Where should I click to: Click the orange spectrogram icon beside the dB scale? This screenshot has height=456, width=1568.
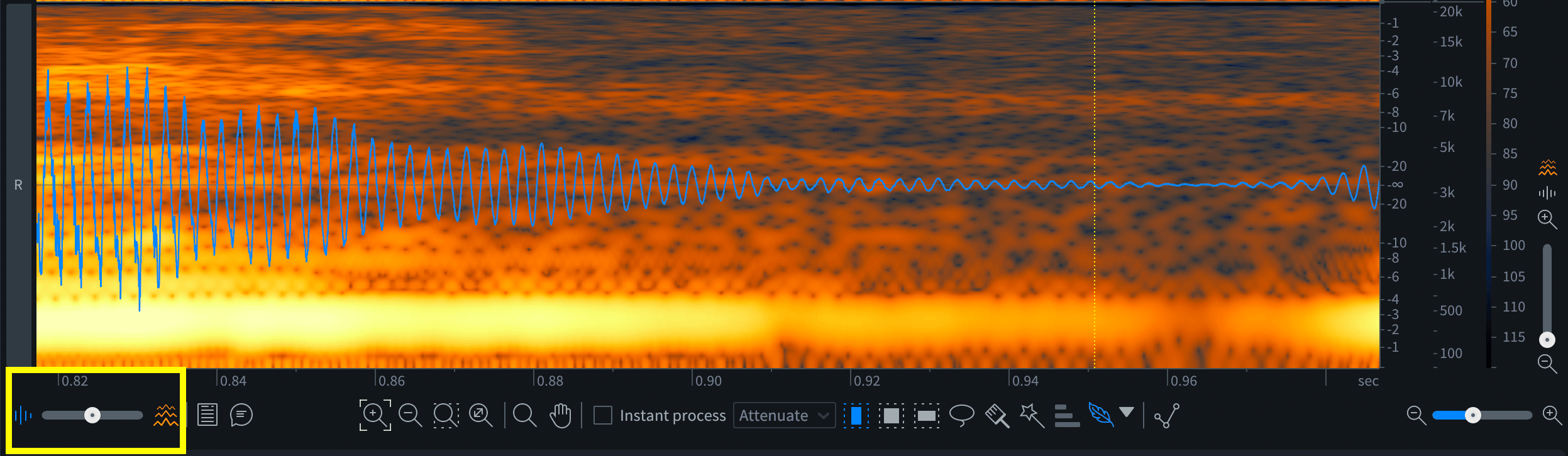(1547, 168)
